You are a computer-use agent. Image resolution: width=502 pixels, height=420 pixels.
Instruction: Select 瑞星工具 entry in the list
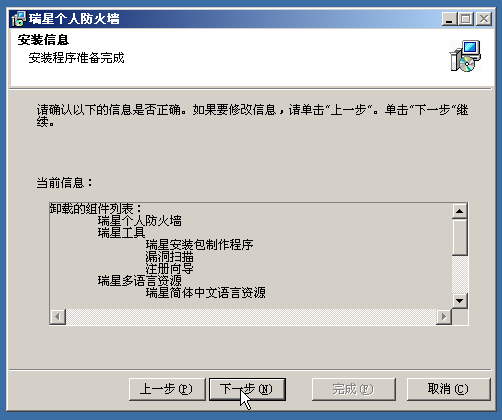point(122,233)
